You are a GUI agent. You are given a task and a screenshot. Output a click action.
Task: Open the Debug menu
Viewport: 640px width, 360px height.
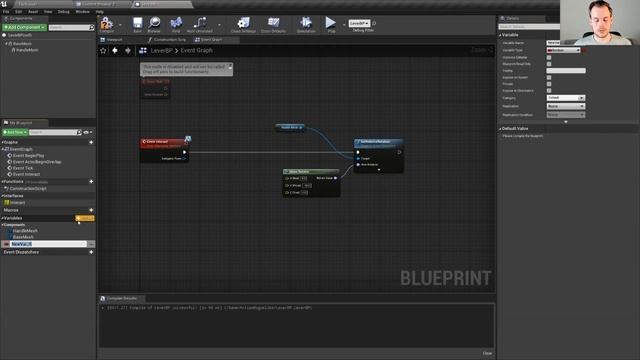(64, 12)
